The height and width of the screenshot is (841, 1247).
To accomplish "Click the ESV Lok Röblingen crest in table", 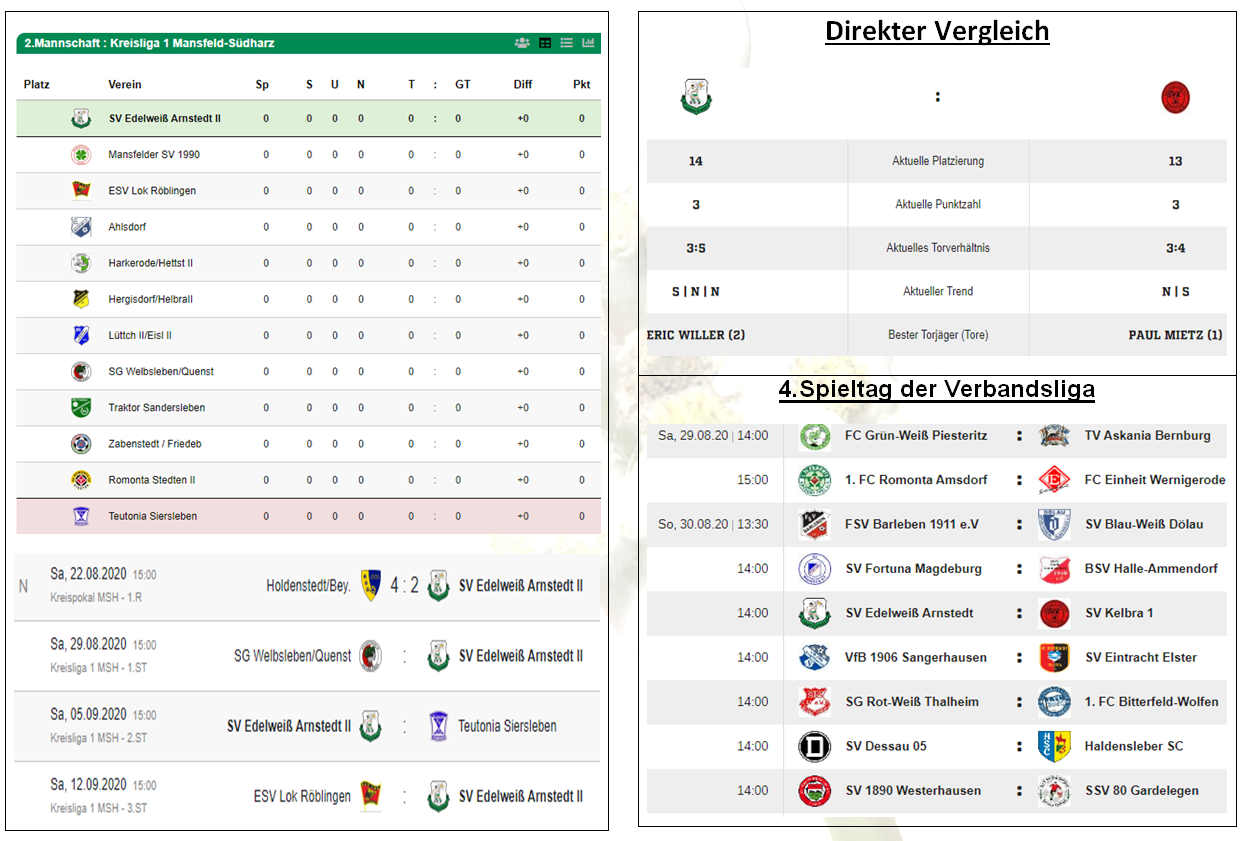I will point(81,191).
